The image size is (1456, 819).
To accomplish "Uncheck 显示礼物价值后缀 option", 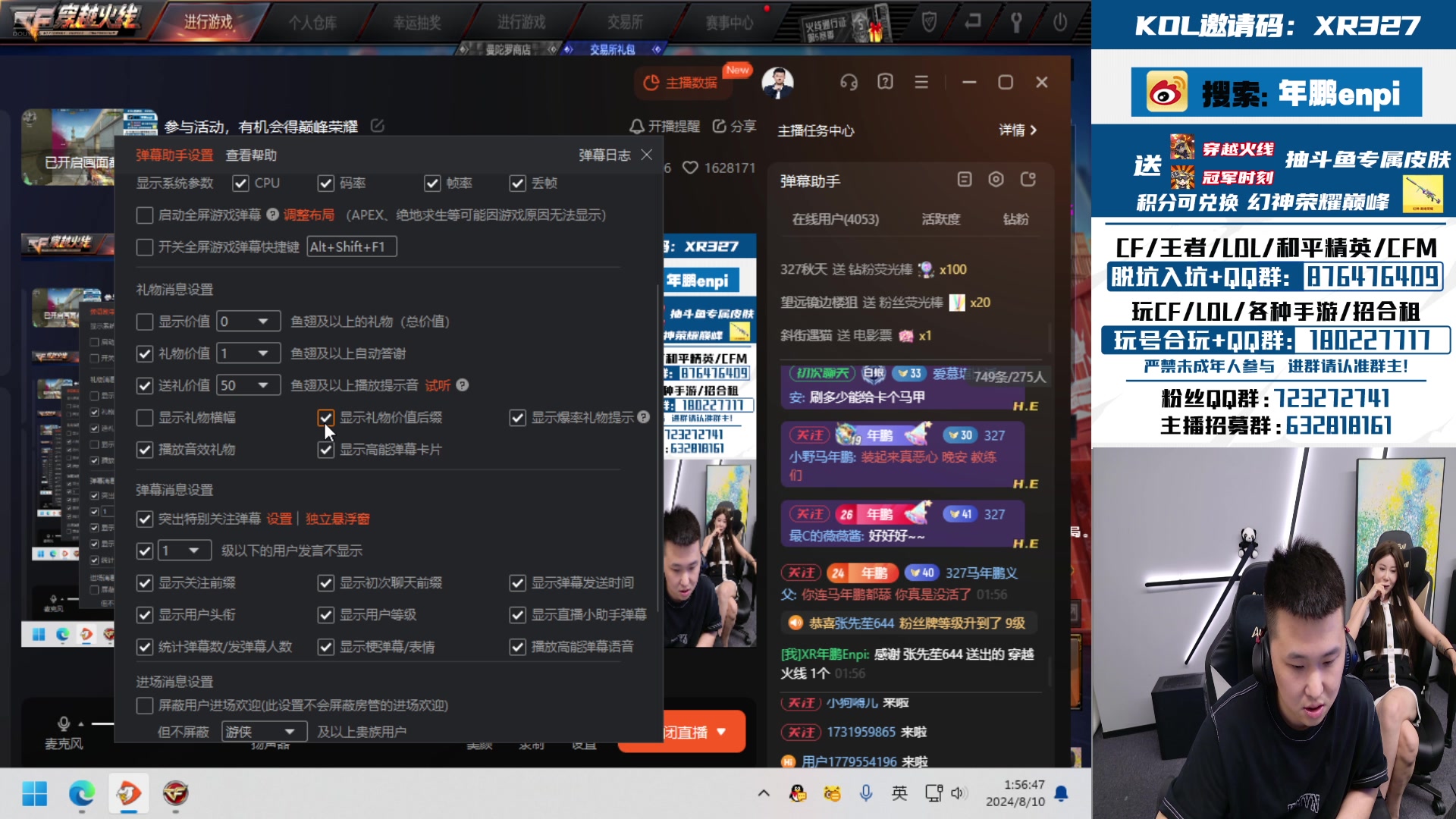I will tap(326, 418).
